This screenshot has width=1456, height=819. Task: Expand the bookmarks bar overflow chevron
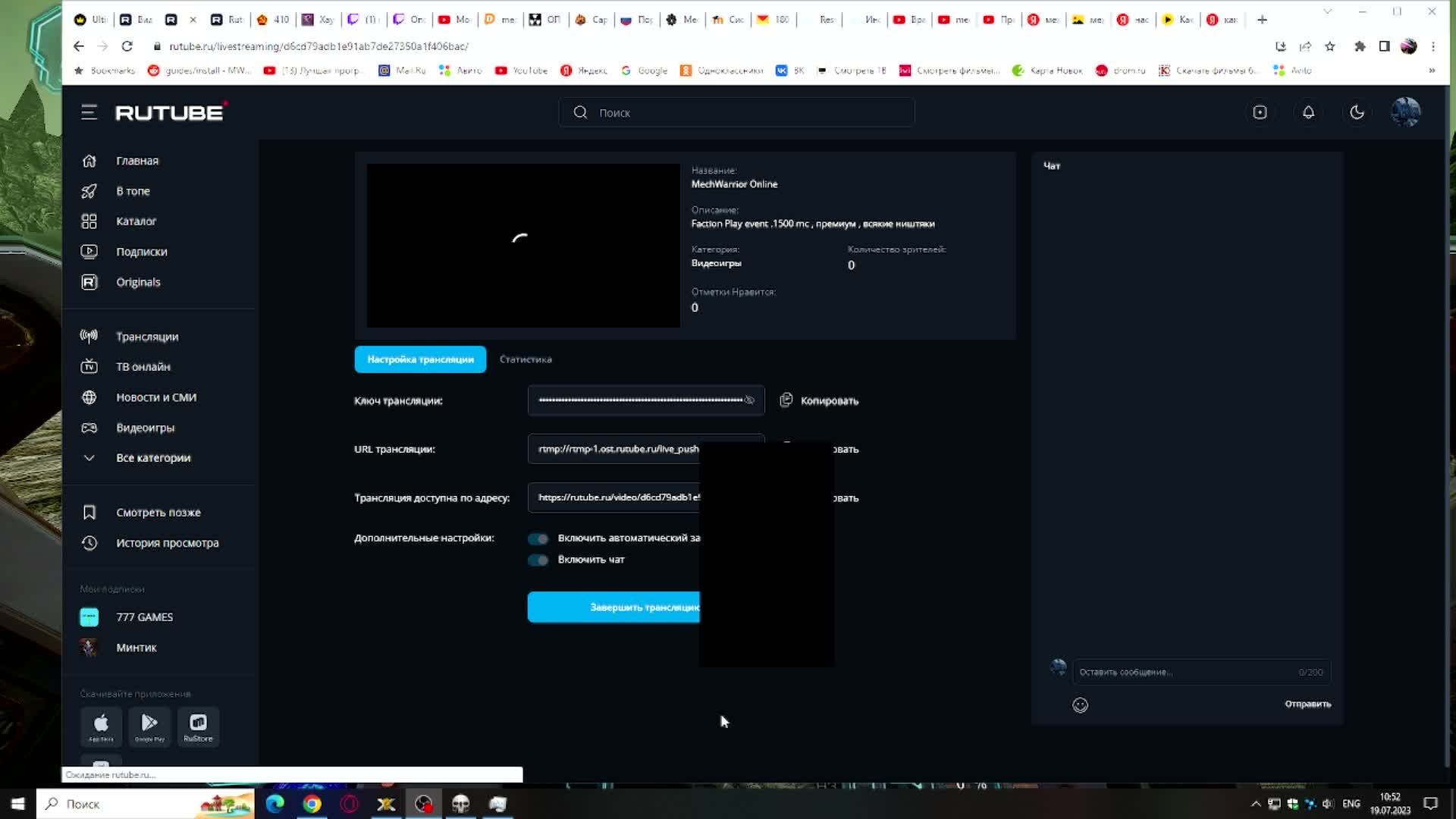(x=1431, y=71)
